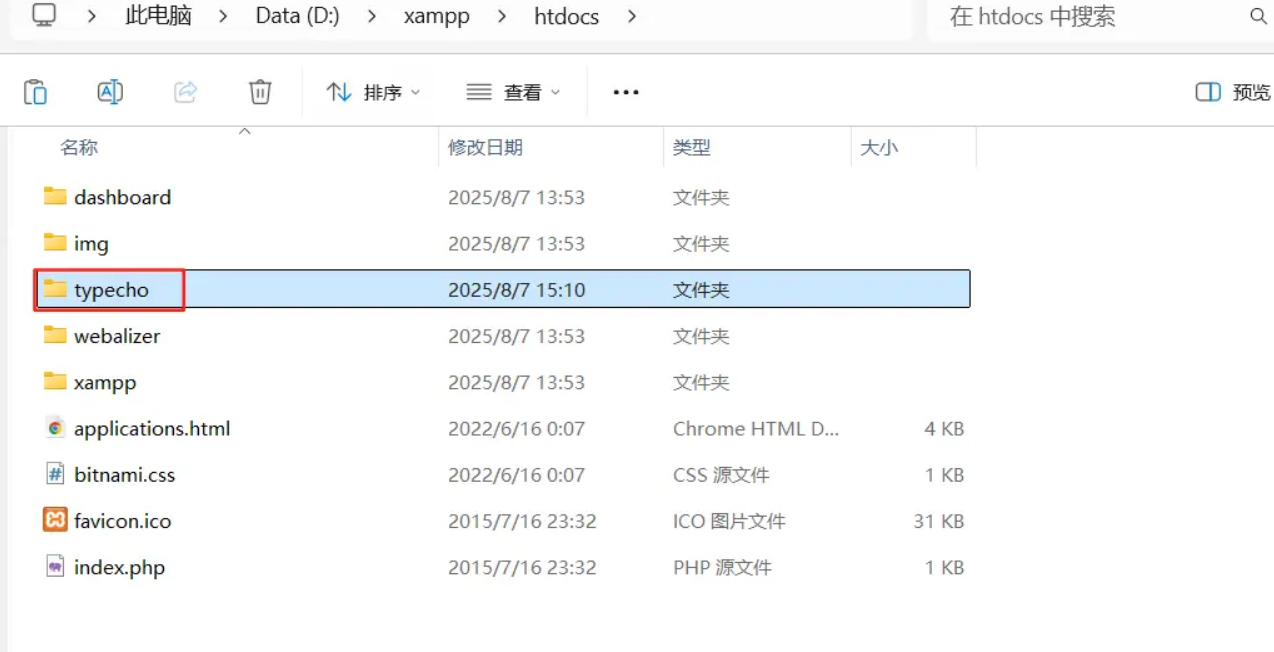Open the 查看 view dropdown
The image size is (1274, 652).
pyautogui.click(x=513, y=92)
